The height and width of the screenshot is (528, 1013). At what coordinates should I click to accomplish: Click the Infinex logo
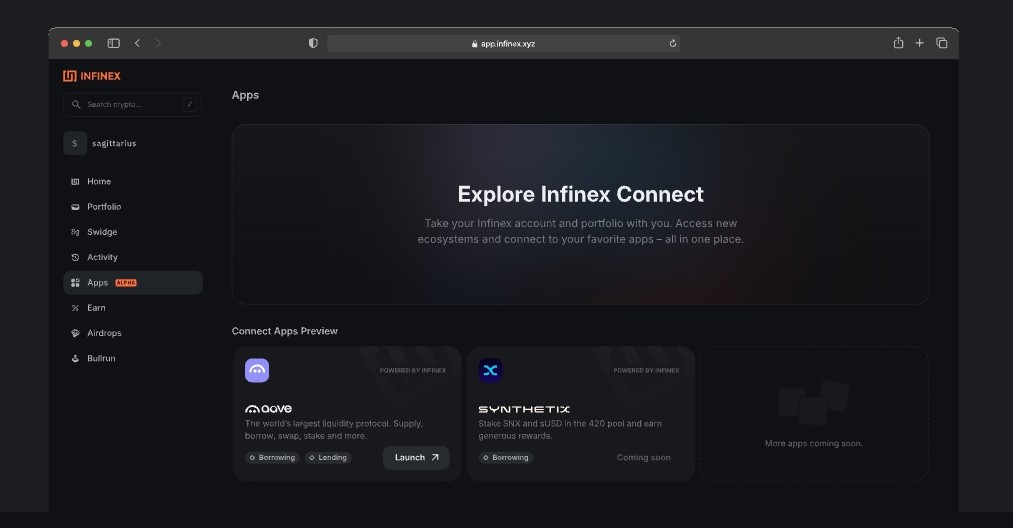(92, 76)
